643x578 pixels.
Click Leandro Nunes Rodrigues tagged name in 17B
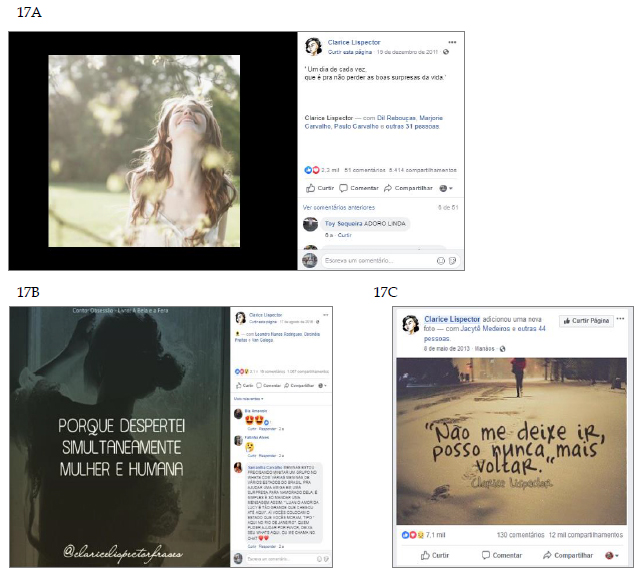coord(278,334)
